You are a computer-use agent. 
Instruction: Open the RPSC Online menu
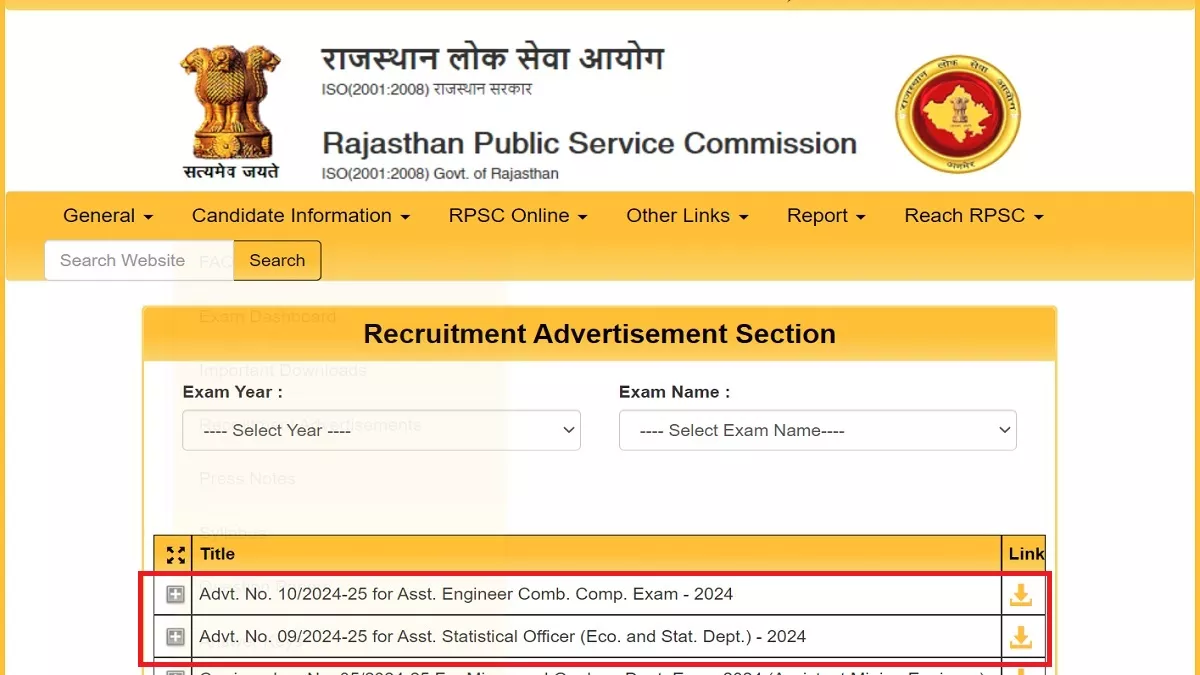pos(518,216)
